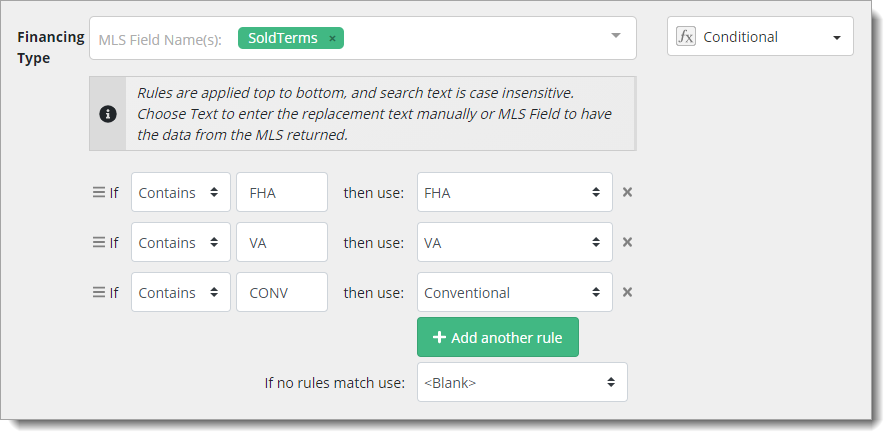This screenshot has width=892, height=440.
Task: Open the Contains operator dropdown for the VA rule
Action: coord(180,242)
